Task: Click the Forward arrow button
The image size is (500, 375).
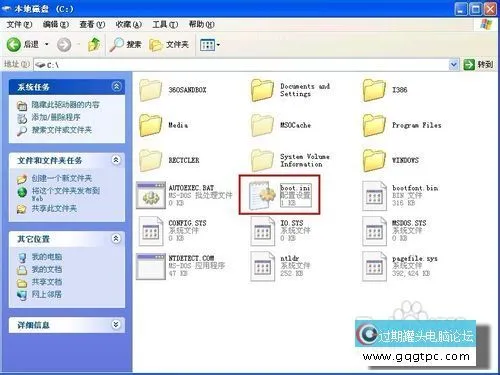Action: [x=64, y=44]
